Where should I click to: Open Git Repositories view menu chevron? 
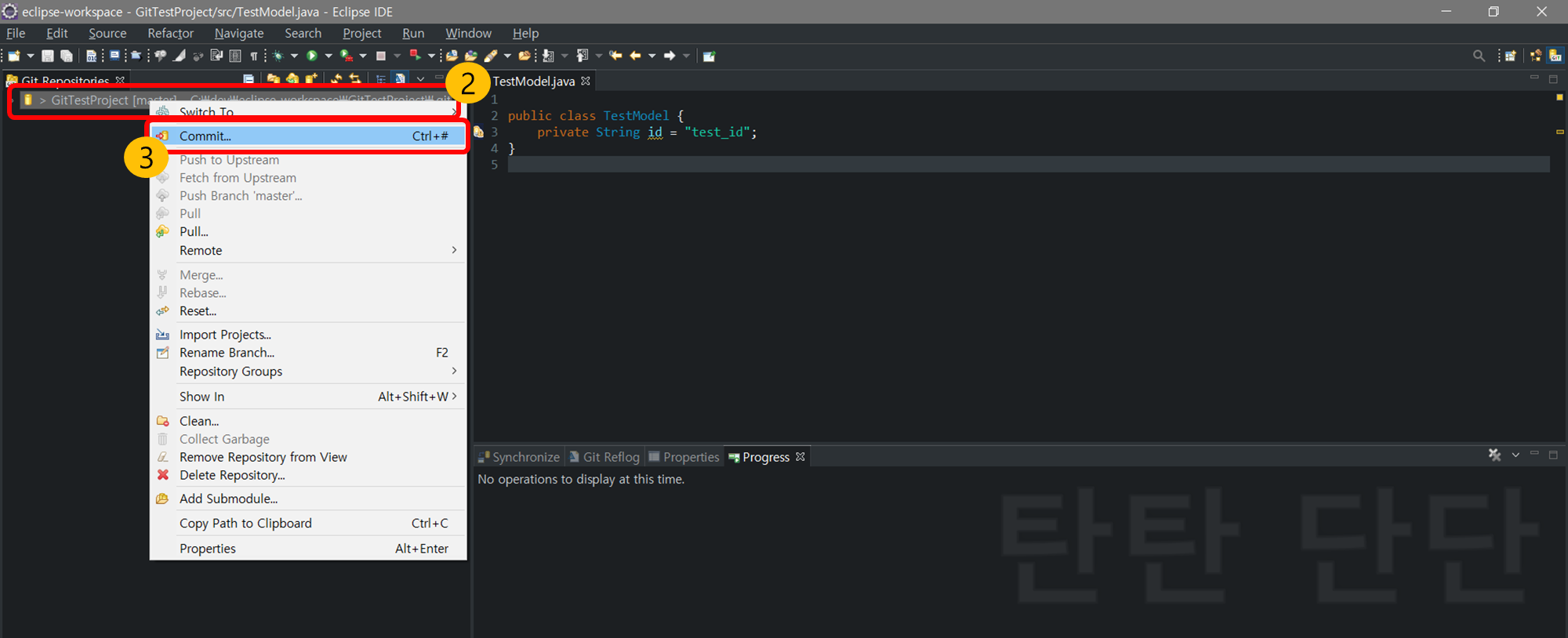coord(420,79)
